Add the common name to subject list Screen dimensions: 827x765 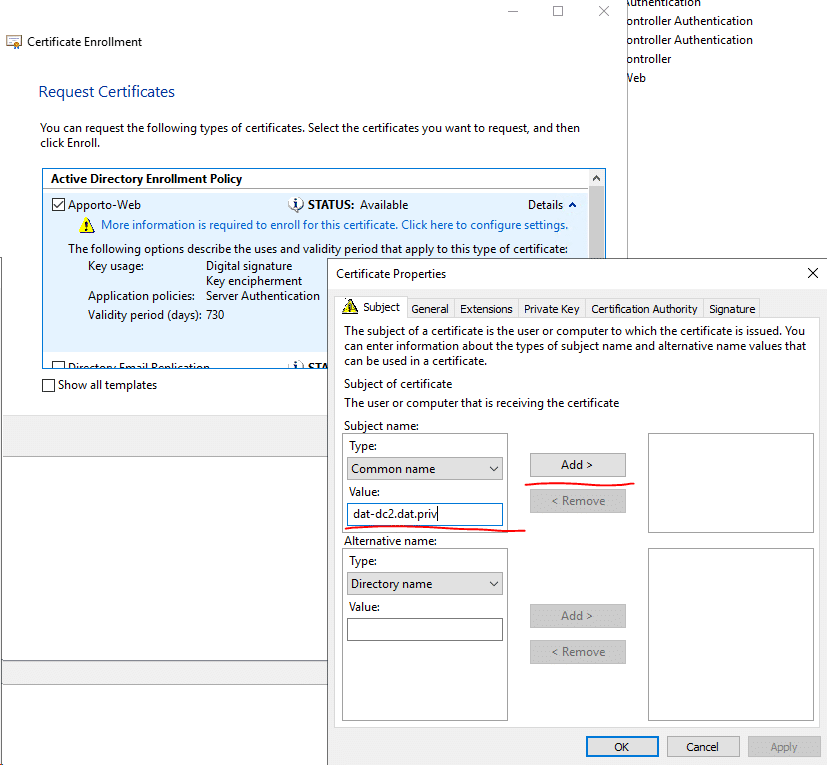577,465
